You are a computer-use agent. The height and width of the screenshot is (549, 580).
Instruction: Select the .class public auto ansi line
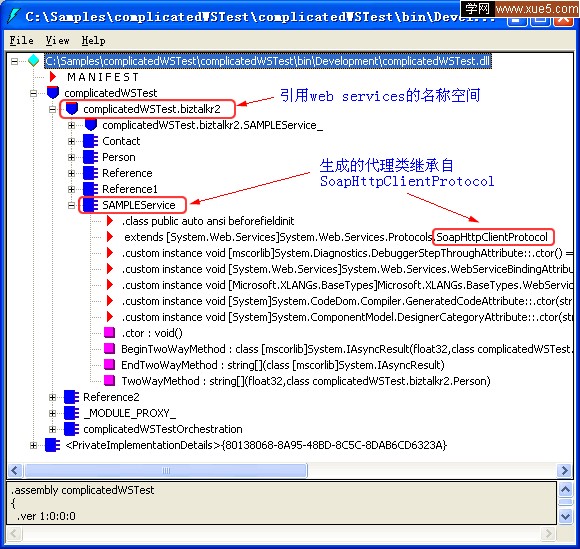[x=208, y=221]
